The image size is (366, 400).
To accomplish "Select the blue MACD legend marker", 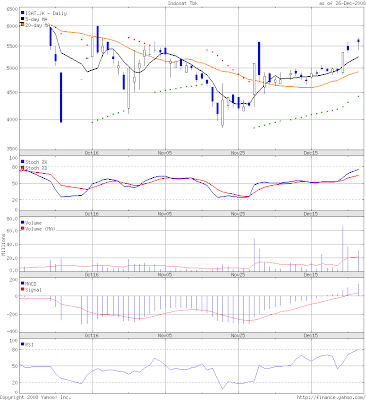I will [x=23, y=284].
